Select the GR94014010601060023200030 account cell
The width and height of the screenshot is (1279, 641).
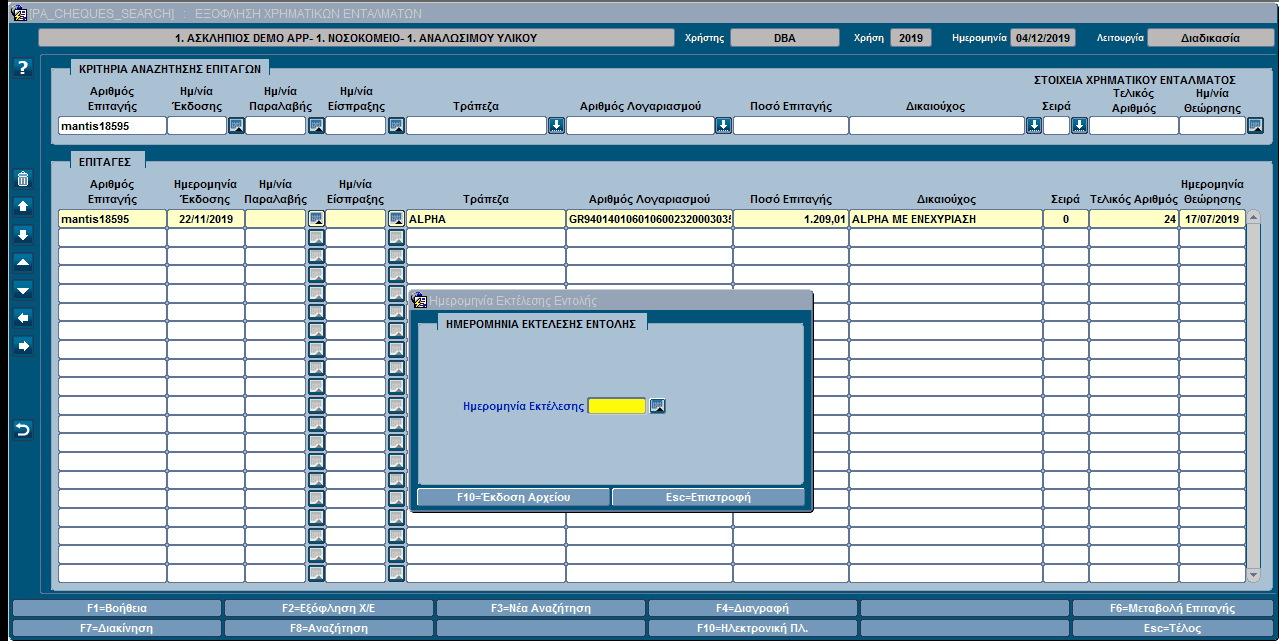coord(649,219)
